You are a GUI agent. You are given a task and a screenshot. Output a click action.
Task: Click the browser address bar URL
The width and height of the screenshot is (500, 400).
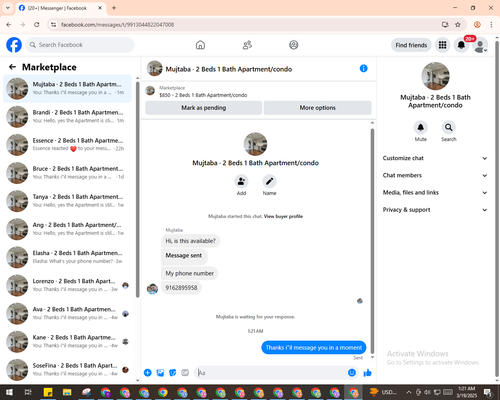coord(117,25)
